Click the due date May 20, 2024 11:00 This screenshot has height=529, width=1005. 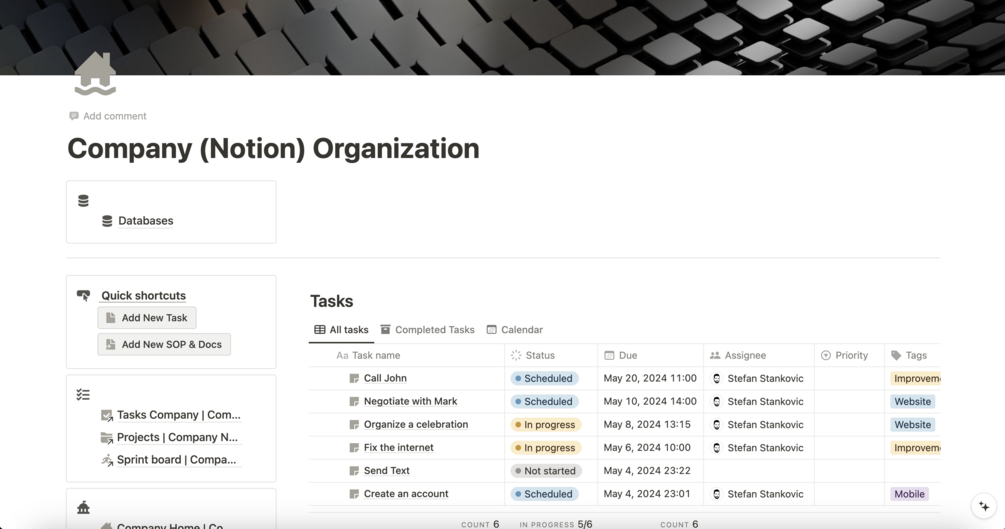pyautogui.click(x=650, y=378)
